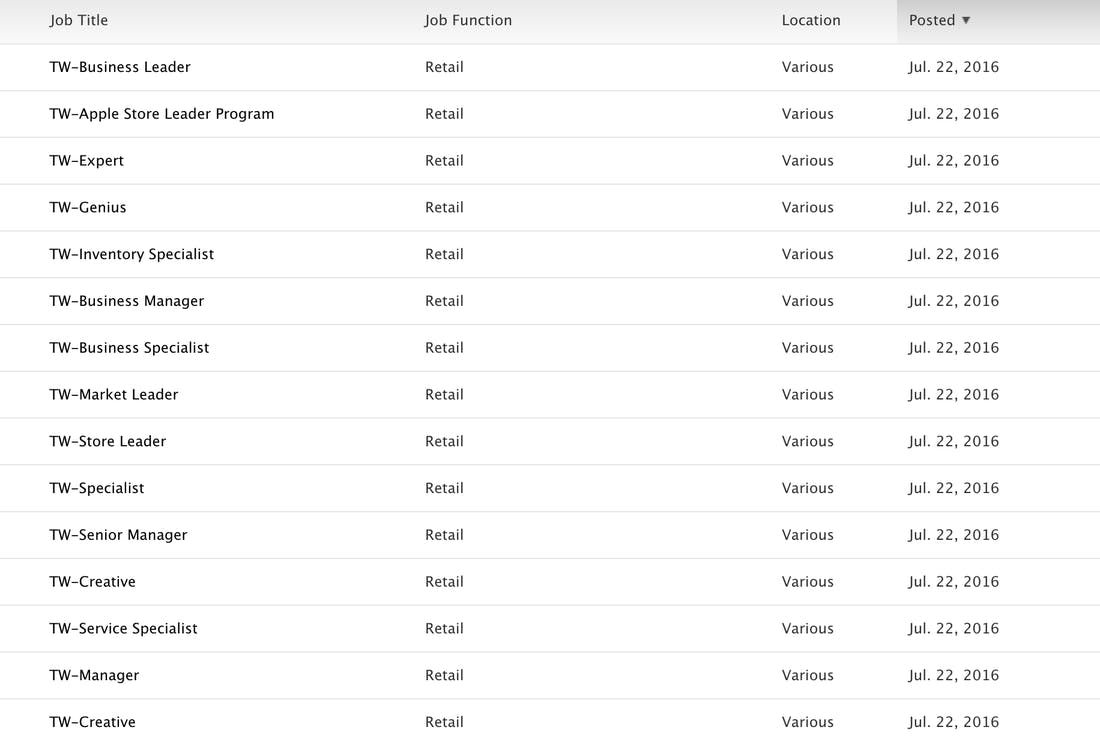The height and width of the screenshot is (745, 1100).
Task: Open the TW-Genius job posting
Action: pos(88,208)
